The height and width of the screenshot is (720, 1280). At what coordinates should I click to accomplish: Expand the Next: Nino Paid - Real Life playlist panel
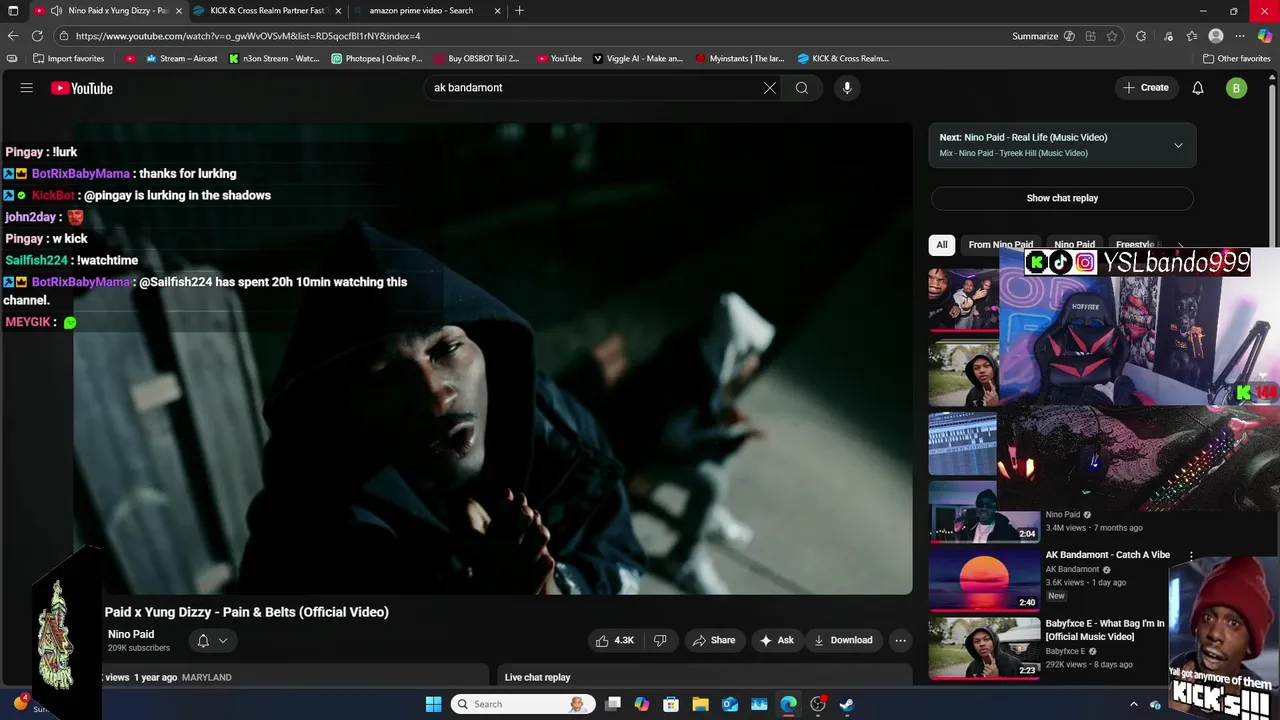pyautogui.click(x=1178, y=145)
